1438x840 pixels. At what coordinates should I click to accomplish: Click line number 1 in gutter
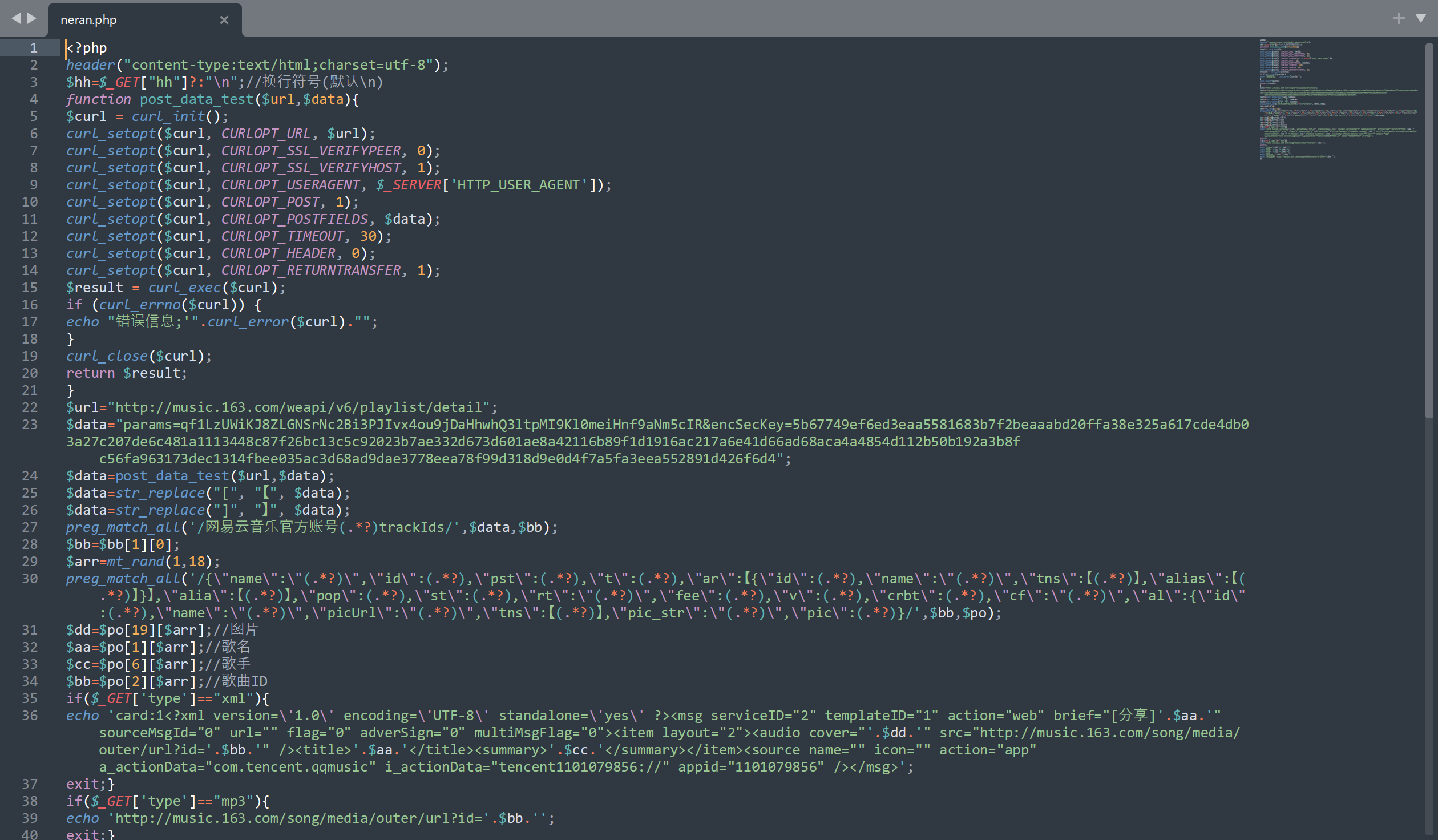(x=34, y=48)
